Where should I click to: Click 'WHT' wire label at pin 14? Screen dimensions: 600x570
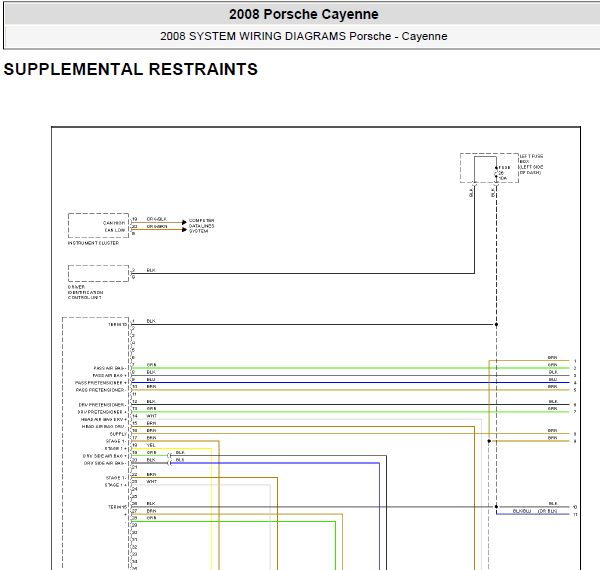click(x=152, y=416)
